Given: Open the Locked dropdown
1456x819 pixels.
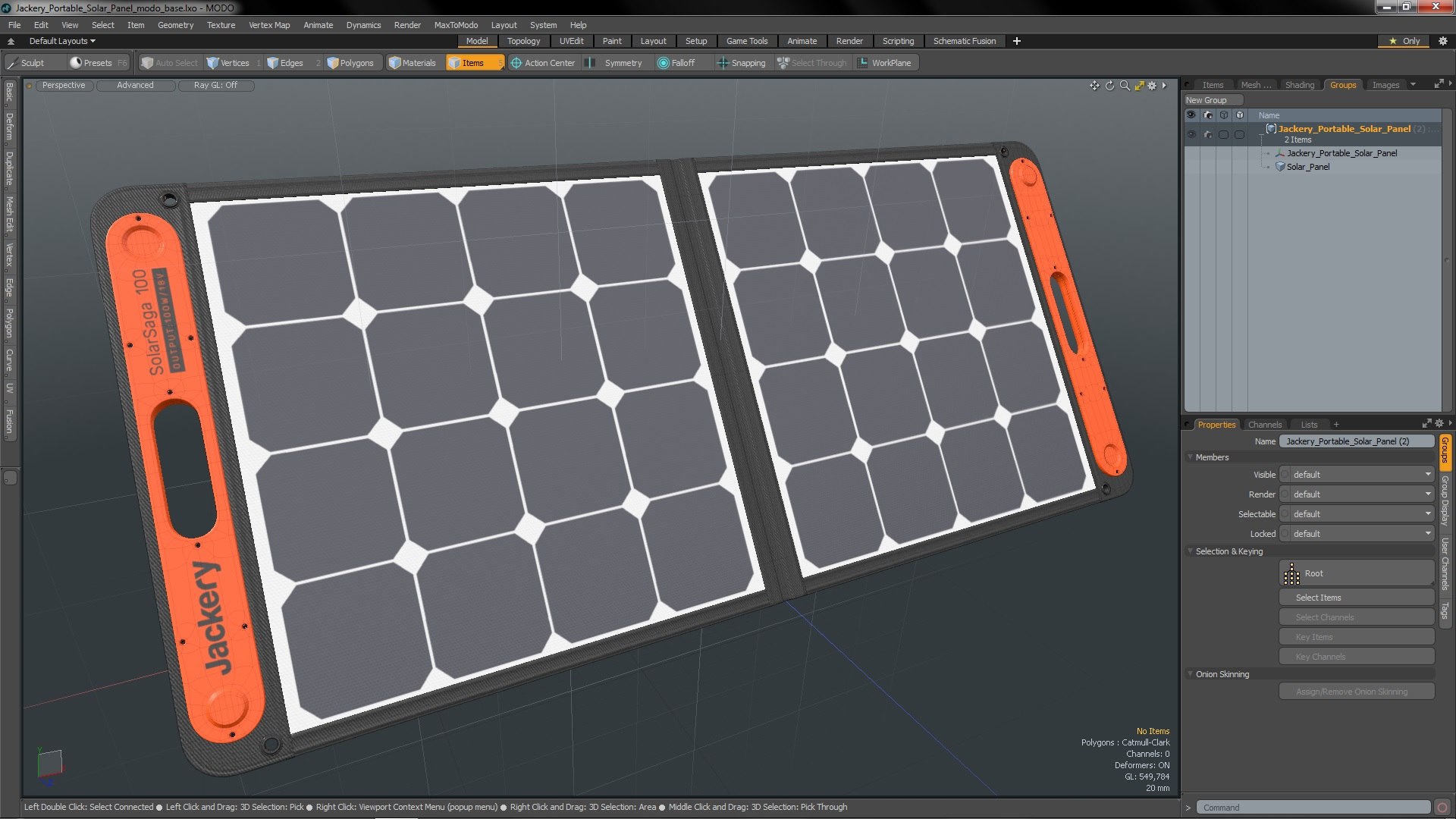Looking at the screenshot, I should [x=1357, y=534].
